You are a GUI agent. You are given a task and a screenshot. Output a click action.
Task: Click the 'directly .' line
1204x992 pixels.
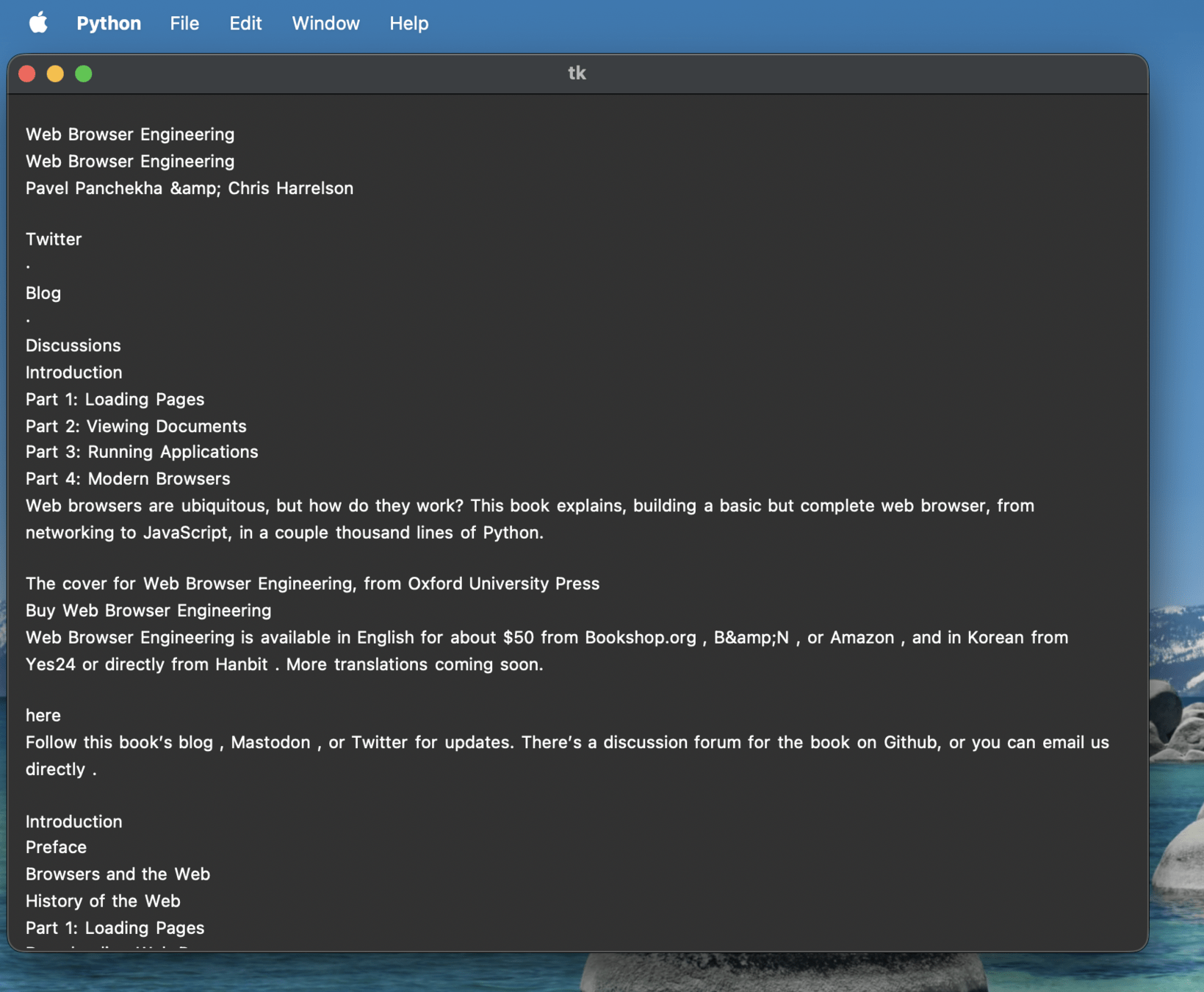61,769
